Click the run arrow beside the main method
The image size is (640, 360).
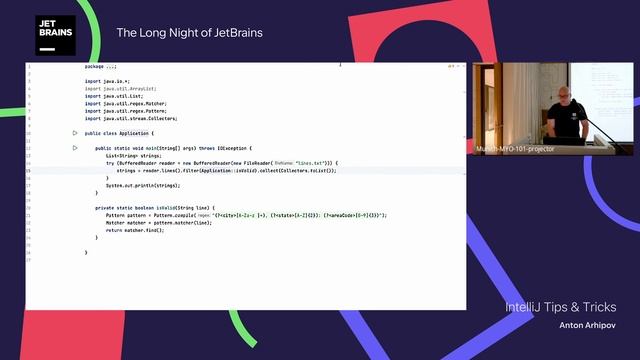(x=75, y=148)
